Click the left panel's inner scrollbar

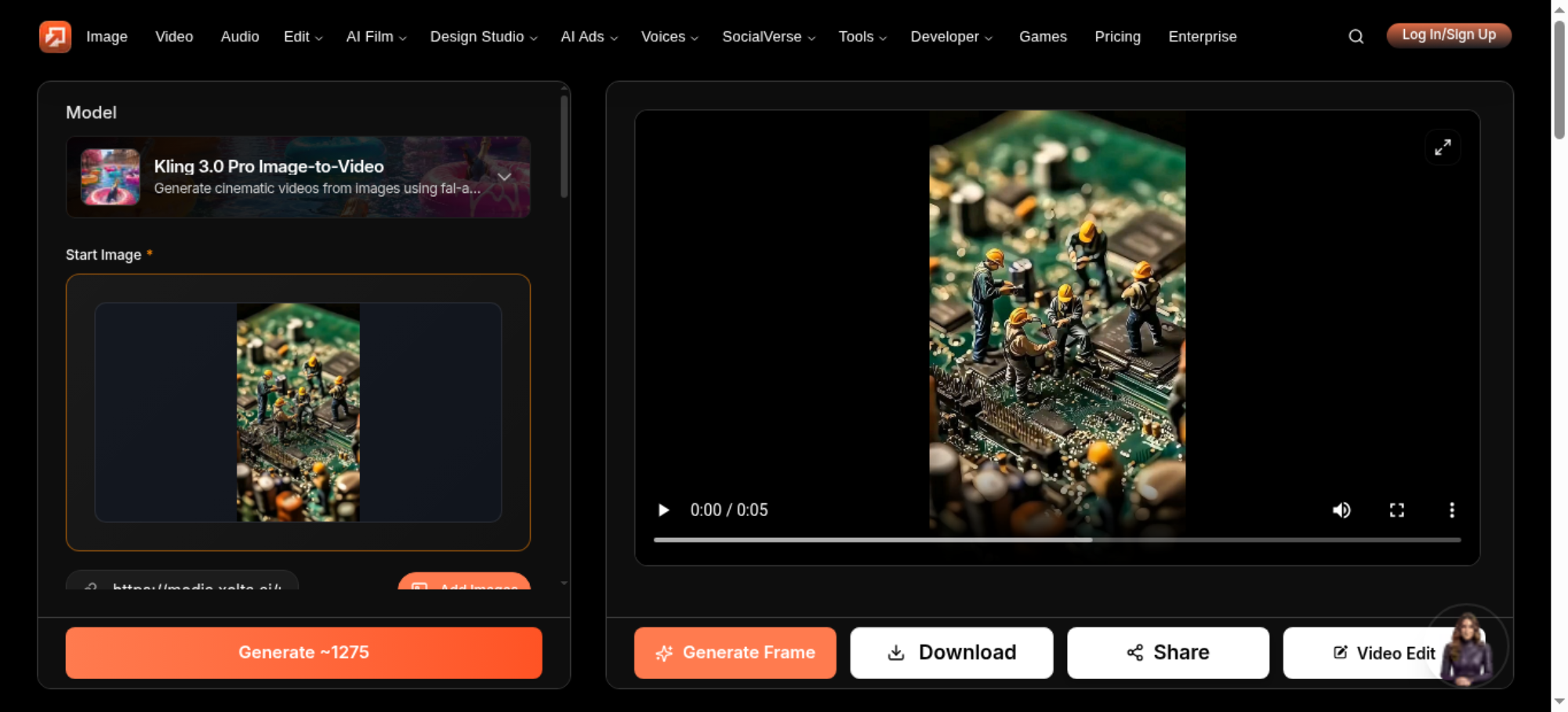point(564,147)
